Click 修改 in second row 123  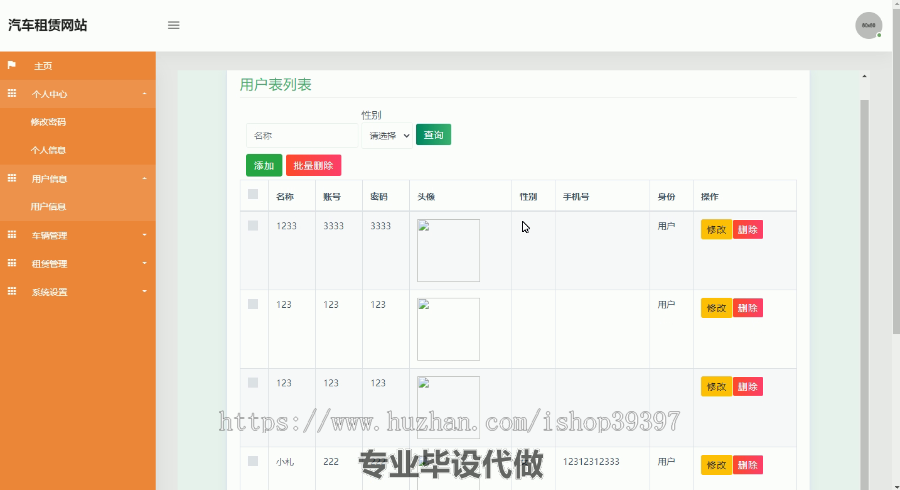[716, 308]
